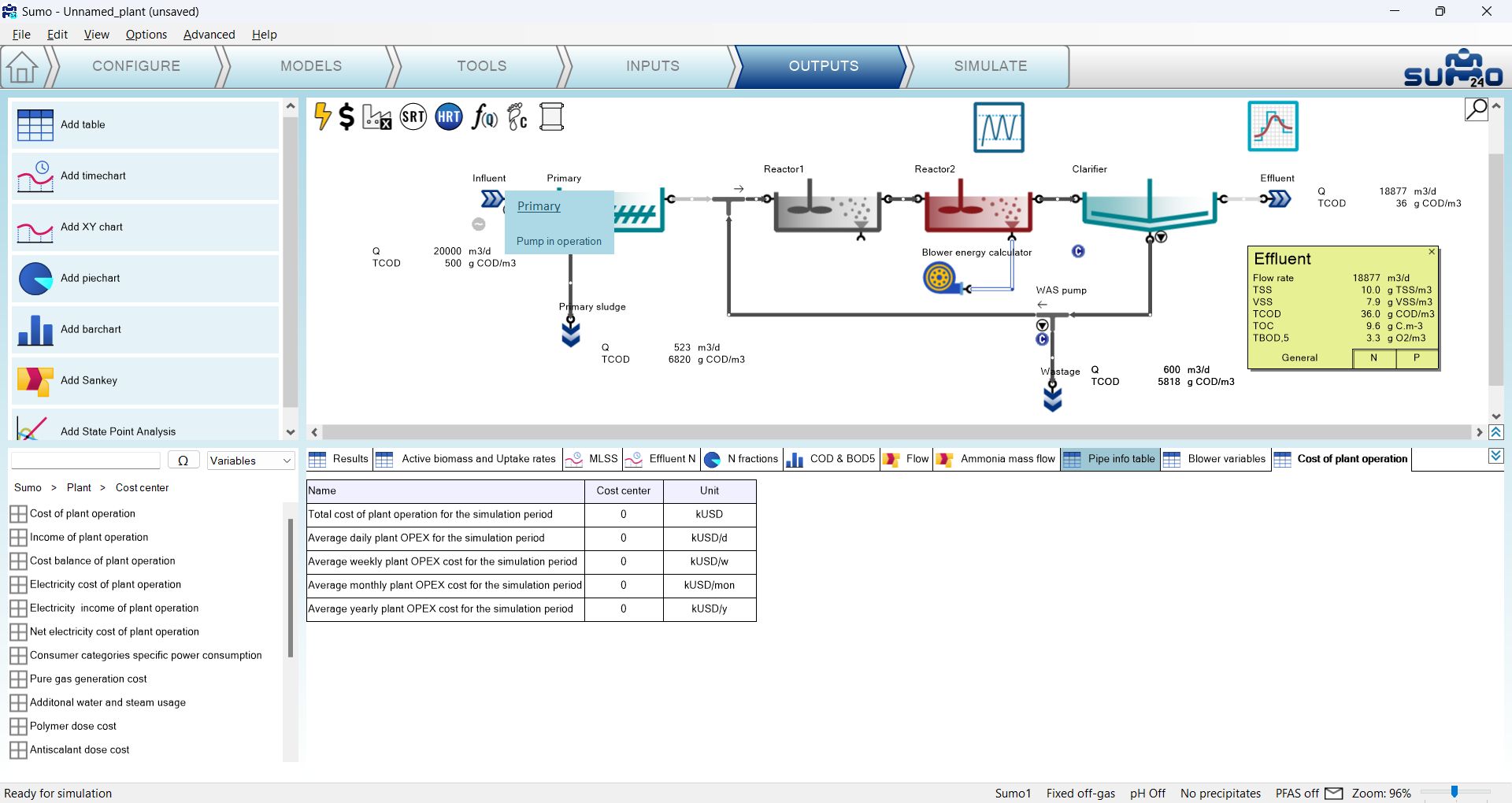Screen dimensions: 1512x803
Task: Click the pH Off status bar entry
Action: 1147,794
